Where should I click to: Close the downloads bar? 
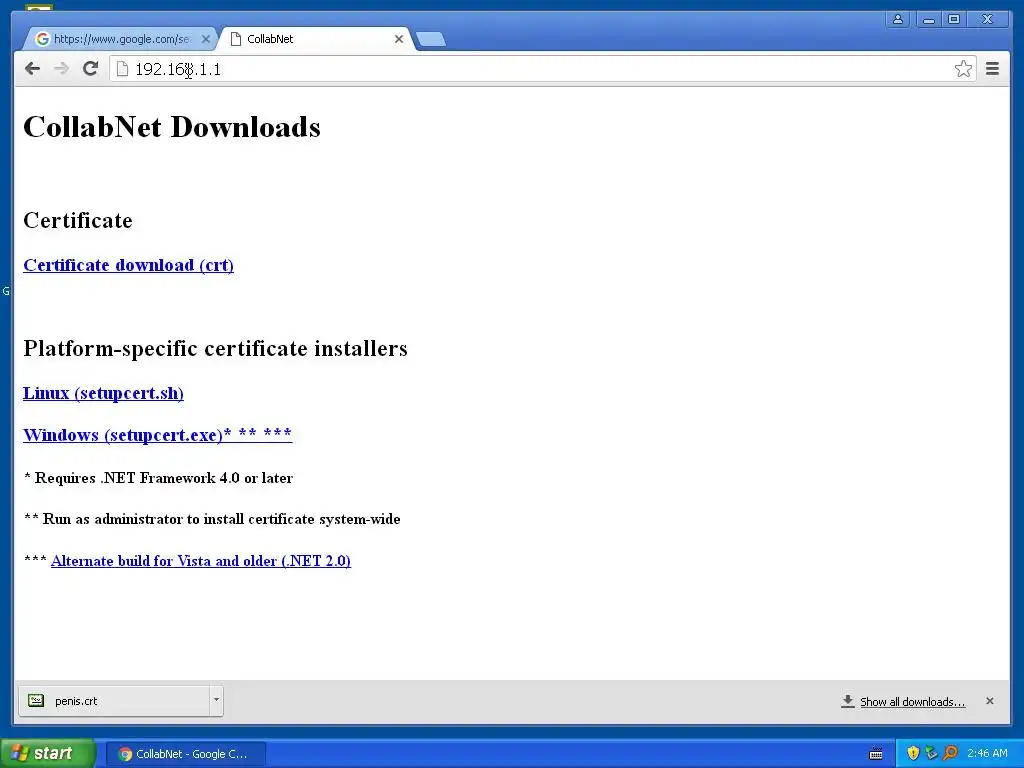point(989,701)
